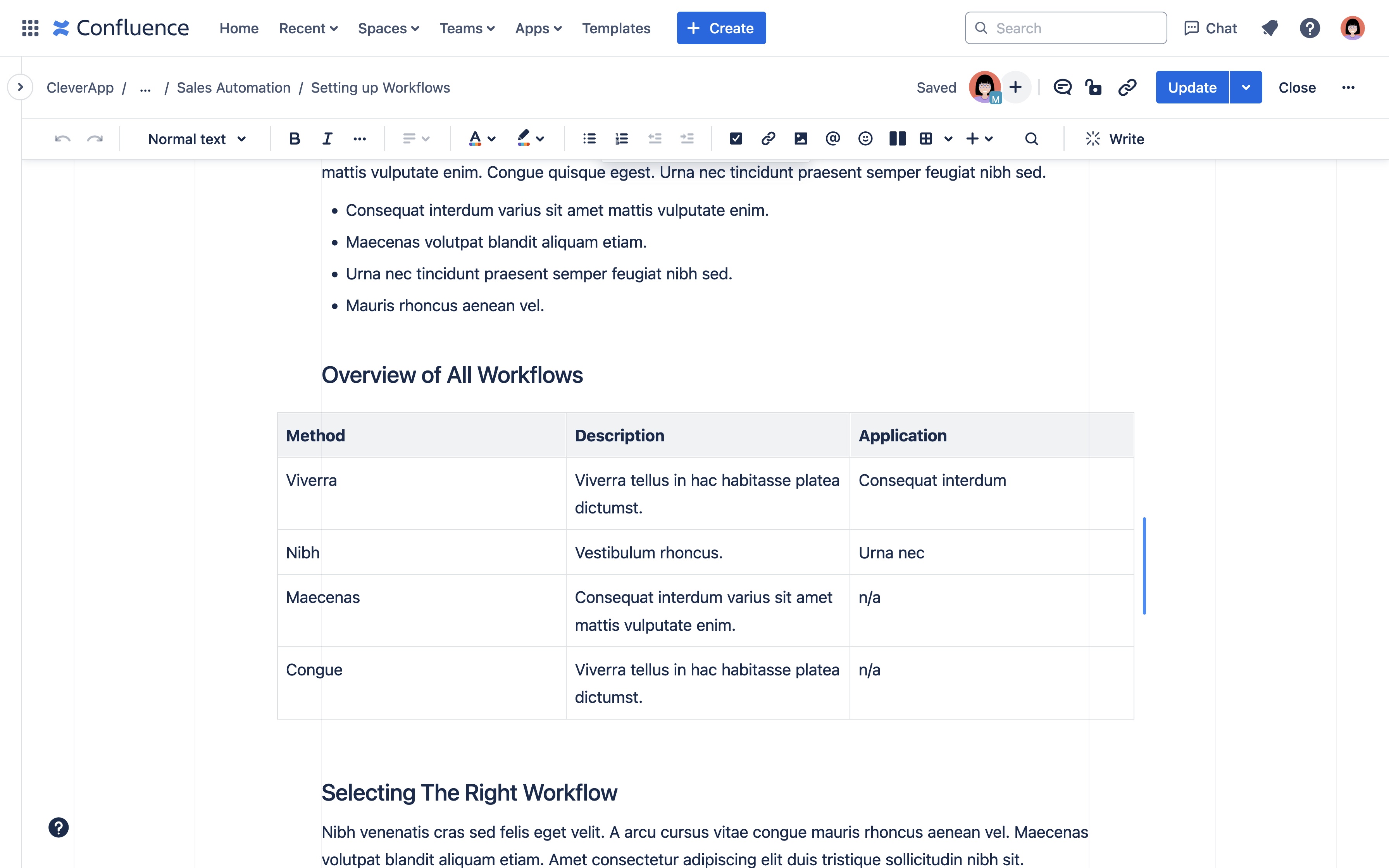The height and width of the screenshot is (868, 1389).
Task: Open page restrictions lock icon
Action: [x=1093, y=87]
